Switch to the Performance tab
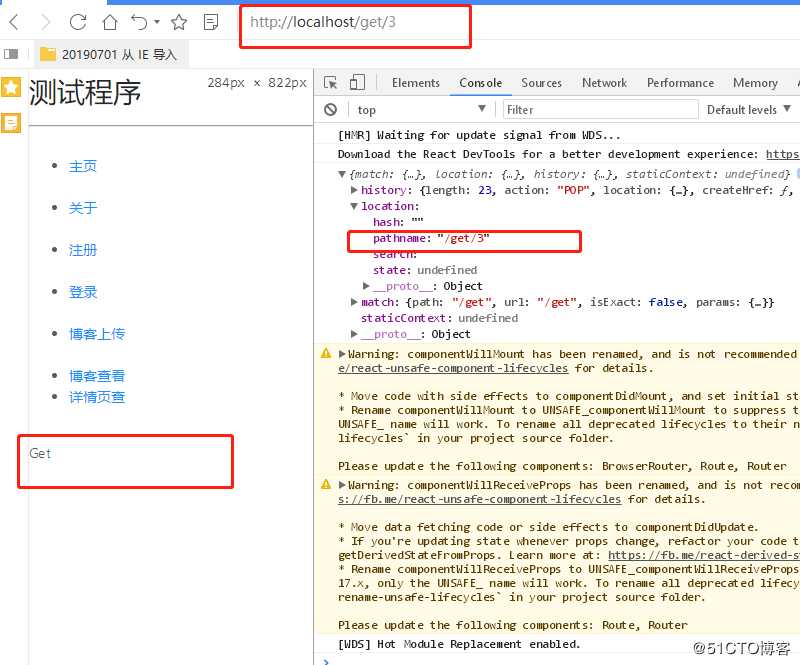Viewport: 800px width, 665px height. coord(680,83)
